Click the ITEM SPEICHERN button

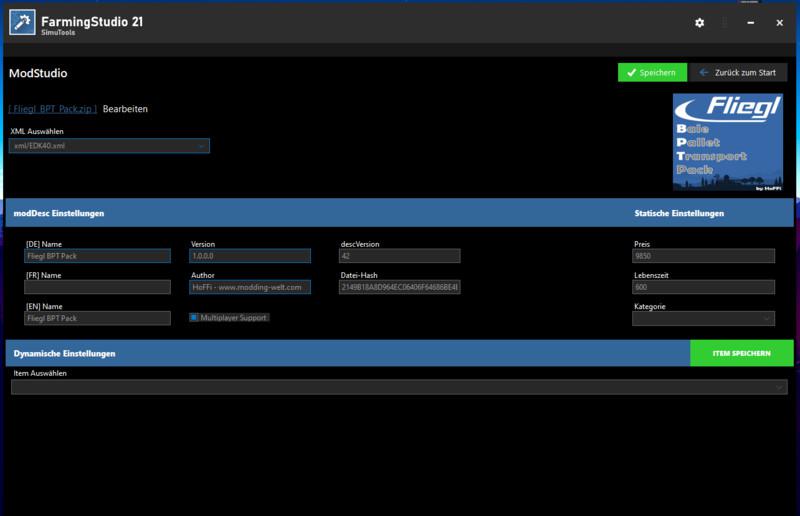coord(741,353)
